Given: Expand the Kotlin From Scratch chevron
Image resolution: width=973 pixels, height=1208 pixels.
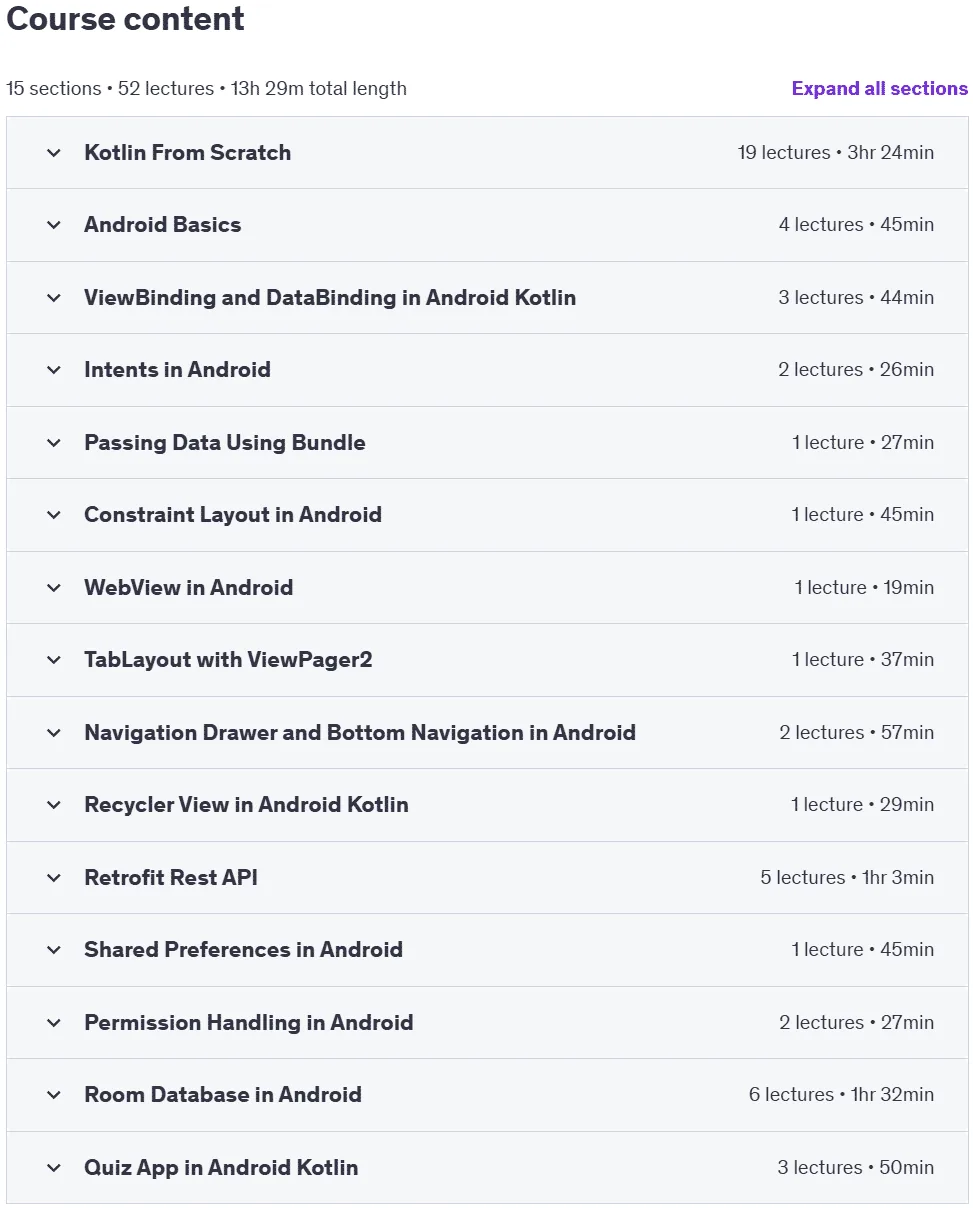Looking at the screenshot, I should coord(54,153).
